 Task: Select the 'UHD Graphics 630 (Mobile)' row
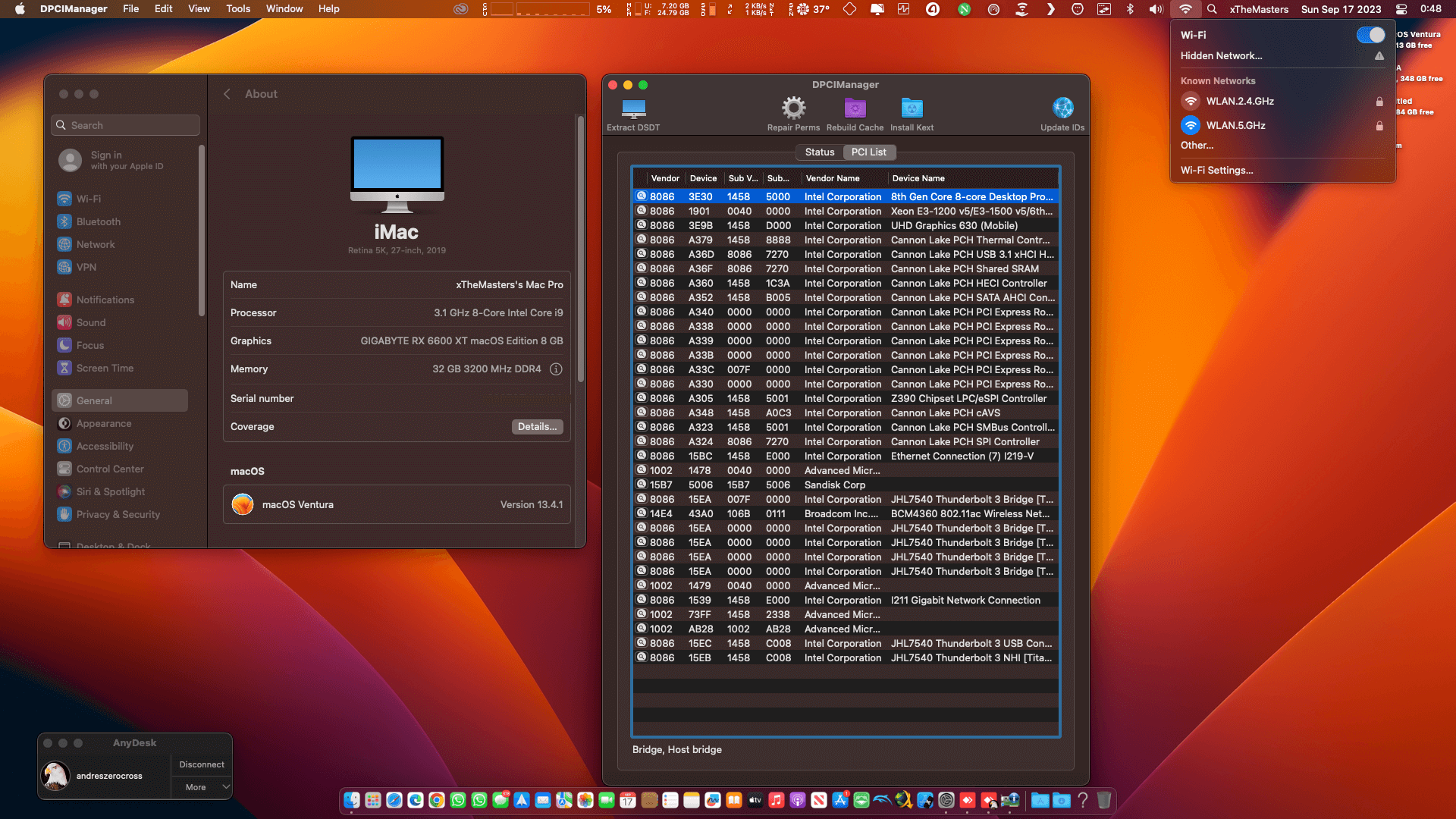pos(846,225)
